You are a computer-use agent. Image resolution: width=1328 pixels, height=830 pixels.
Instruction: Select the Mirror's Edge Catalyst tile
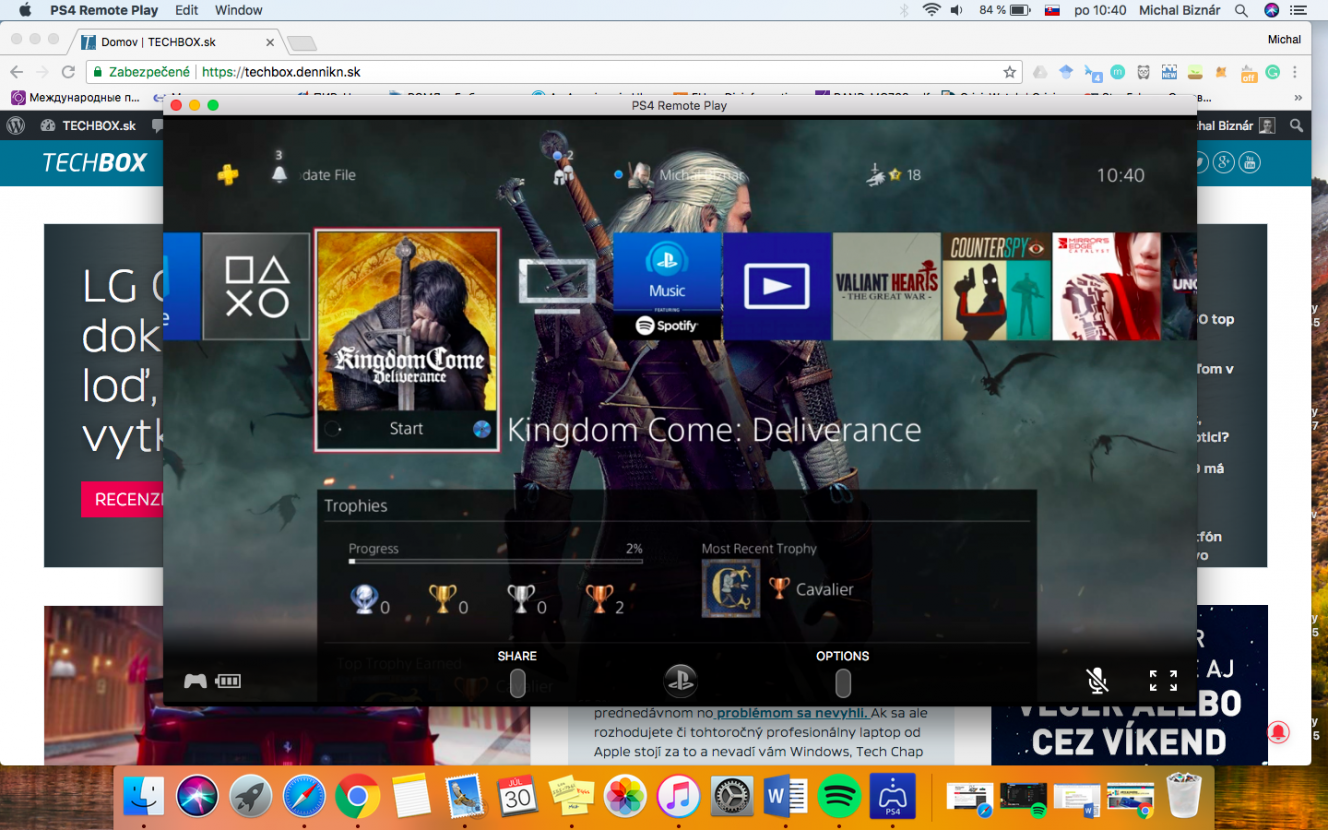pyautogui.click(x=1107, y=286)
